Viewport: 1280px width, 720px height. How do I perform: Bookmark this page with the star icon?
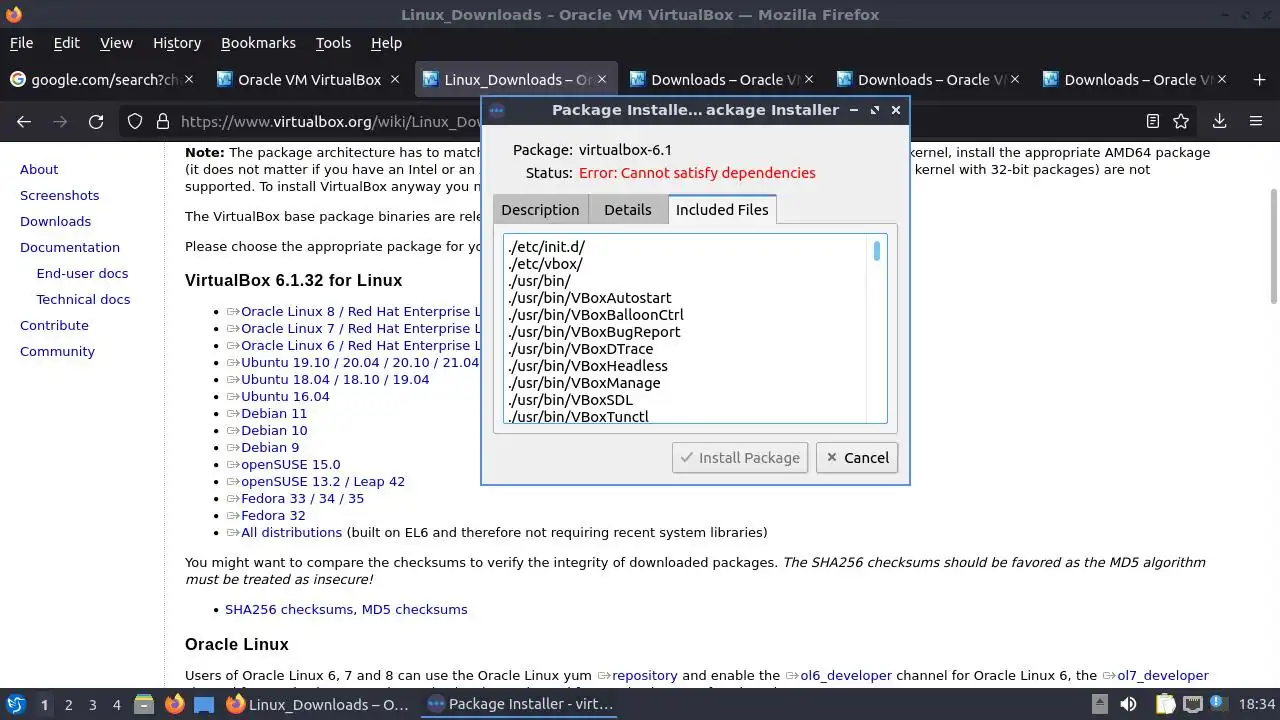pos(1181,121)
